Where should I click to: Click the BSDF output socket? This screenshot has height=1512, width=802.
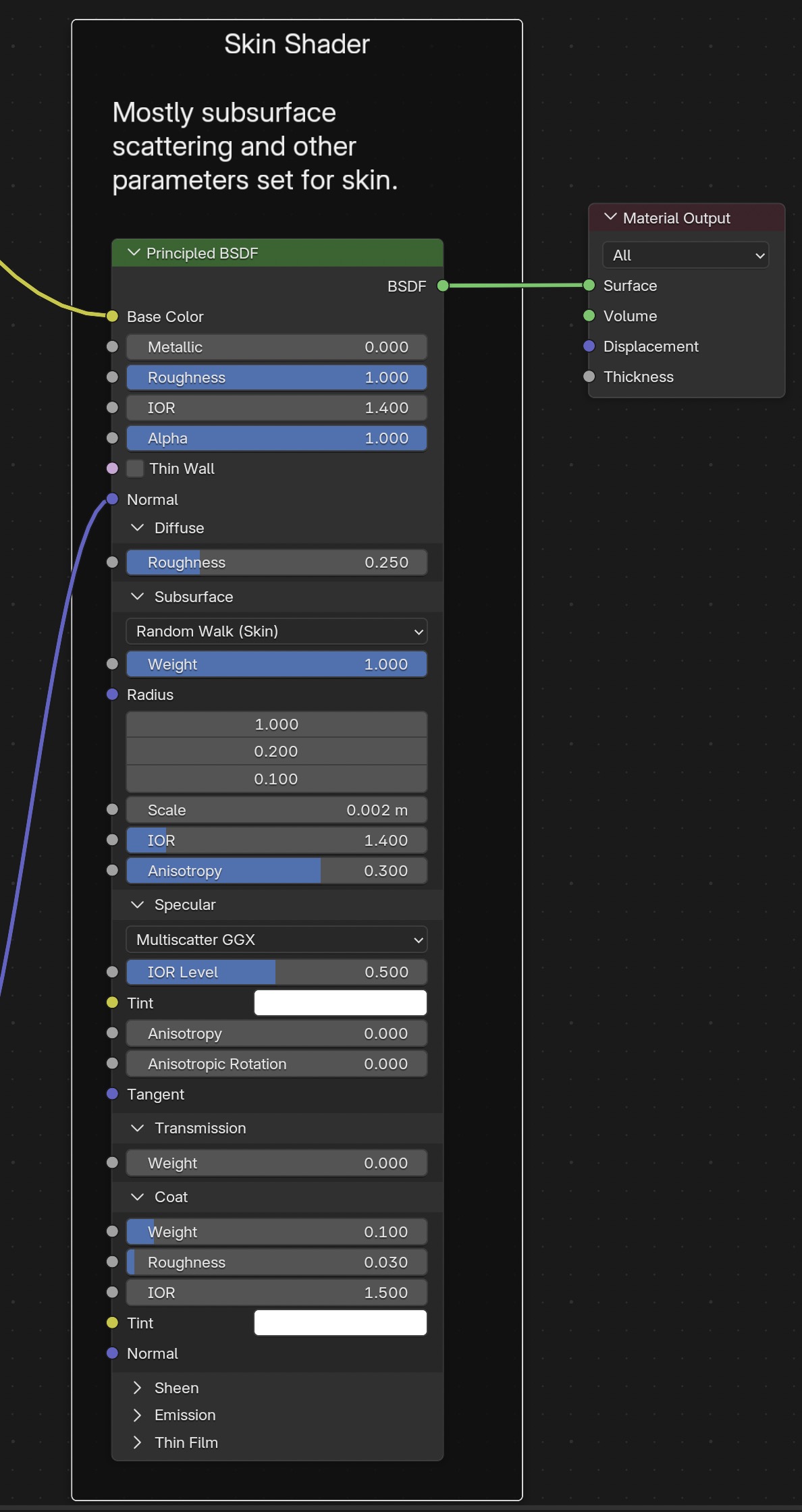(443, 286)
